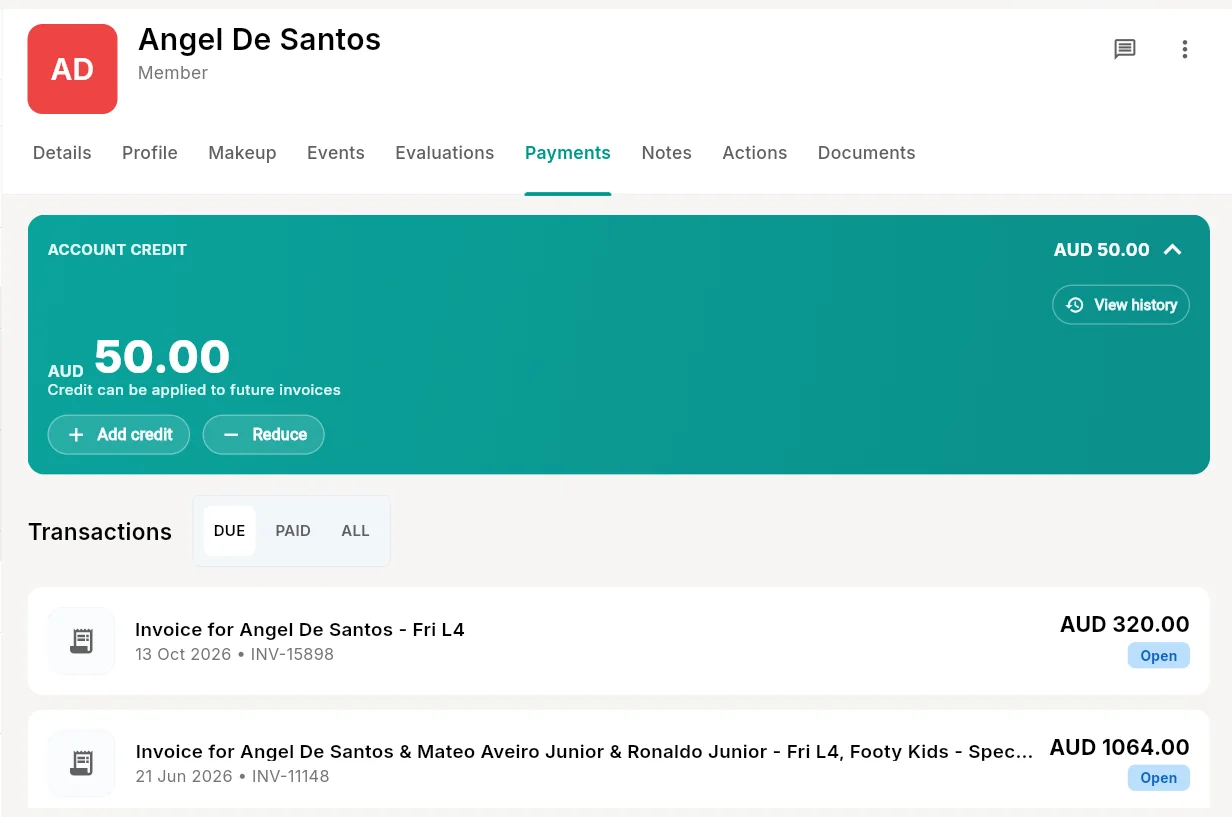Click the Transactions heading

[x=100, y=532]
